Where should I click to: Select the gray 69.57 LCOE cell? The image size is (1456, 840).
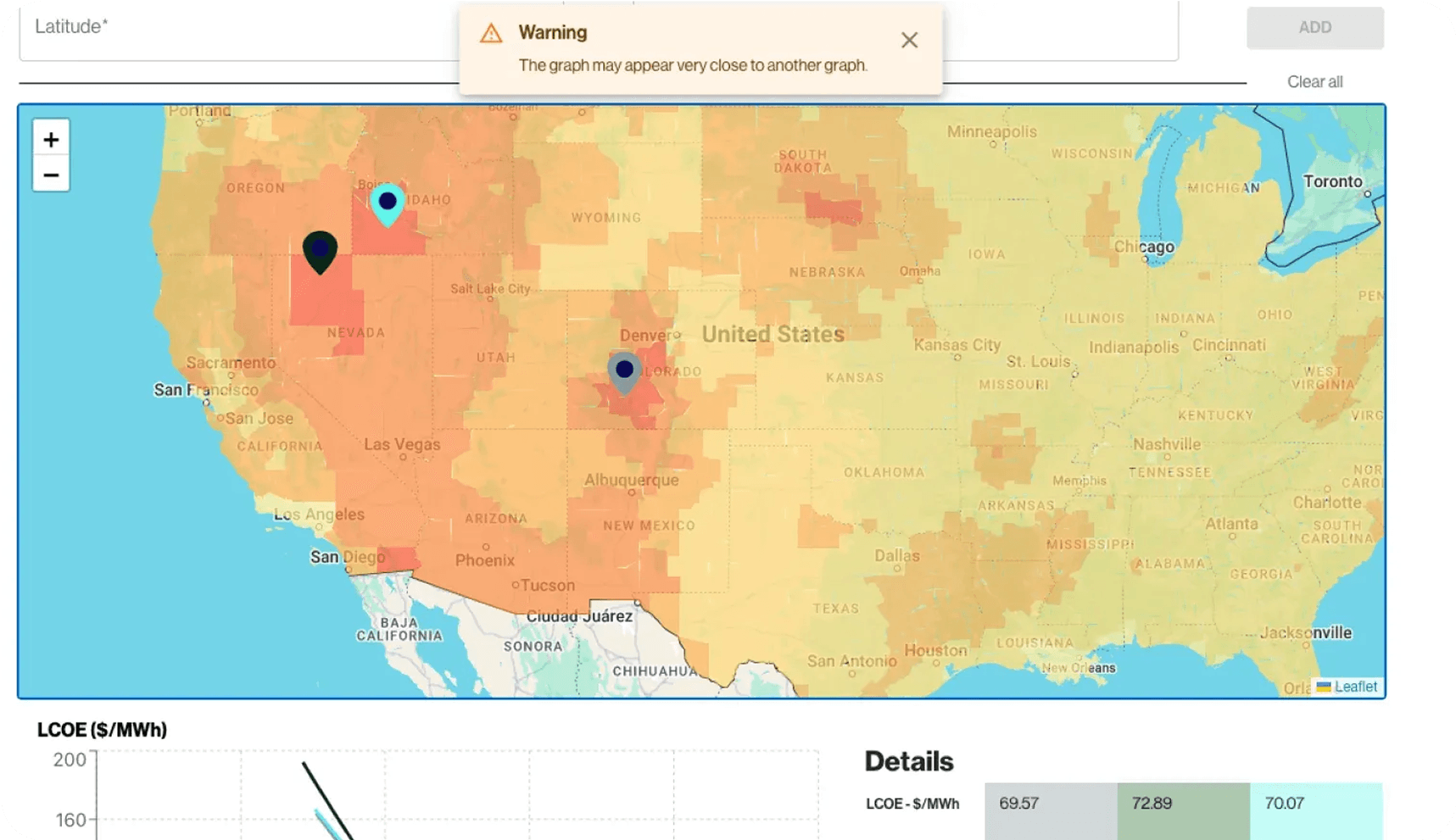[1050, 804]
